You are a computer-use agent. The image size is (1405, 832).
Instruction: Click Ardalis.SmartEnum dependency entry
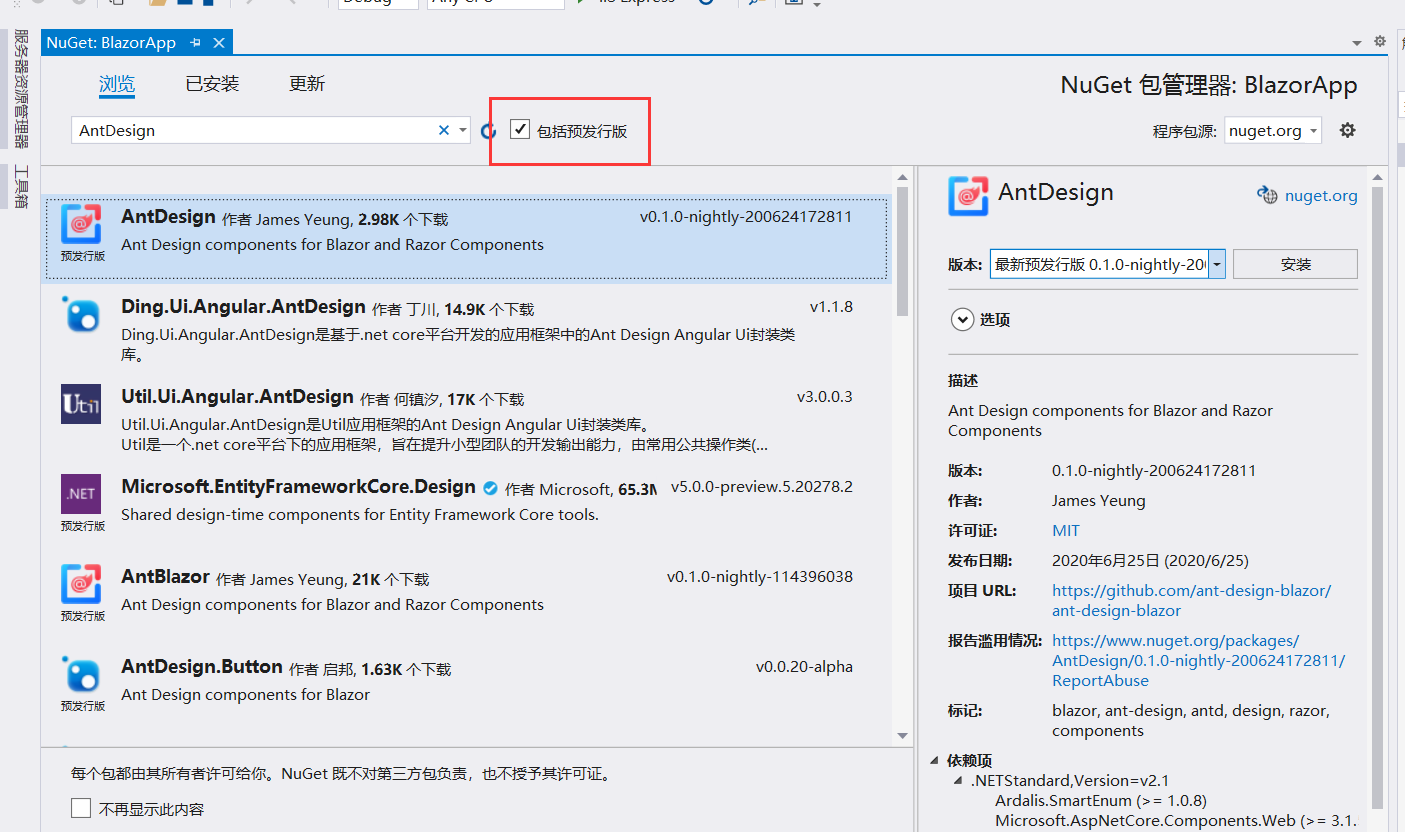click(x=1101, y=801)
